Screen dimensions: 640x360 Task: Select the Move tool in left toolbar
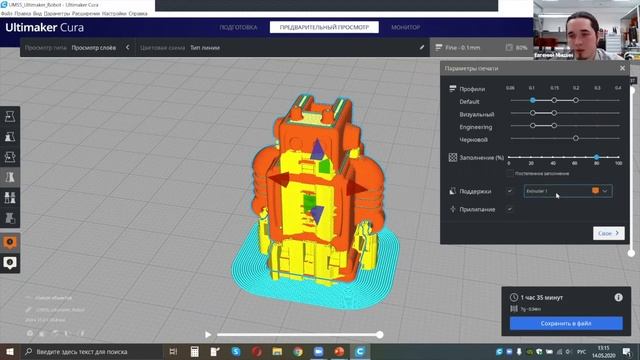pyautogui.click(x=10, y=116)
